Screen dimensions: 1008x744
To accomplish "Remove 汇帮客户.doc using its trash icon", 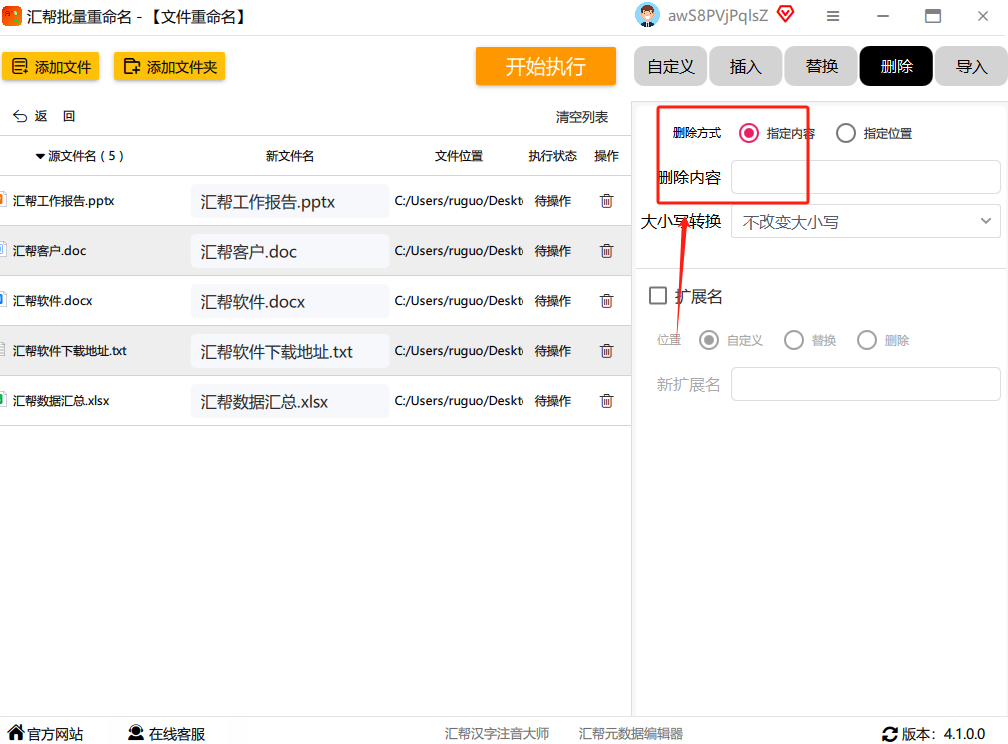I will (x=606, y=251).
